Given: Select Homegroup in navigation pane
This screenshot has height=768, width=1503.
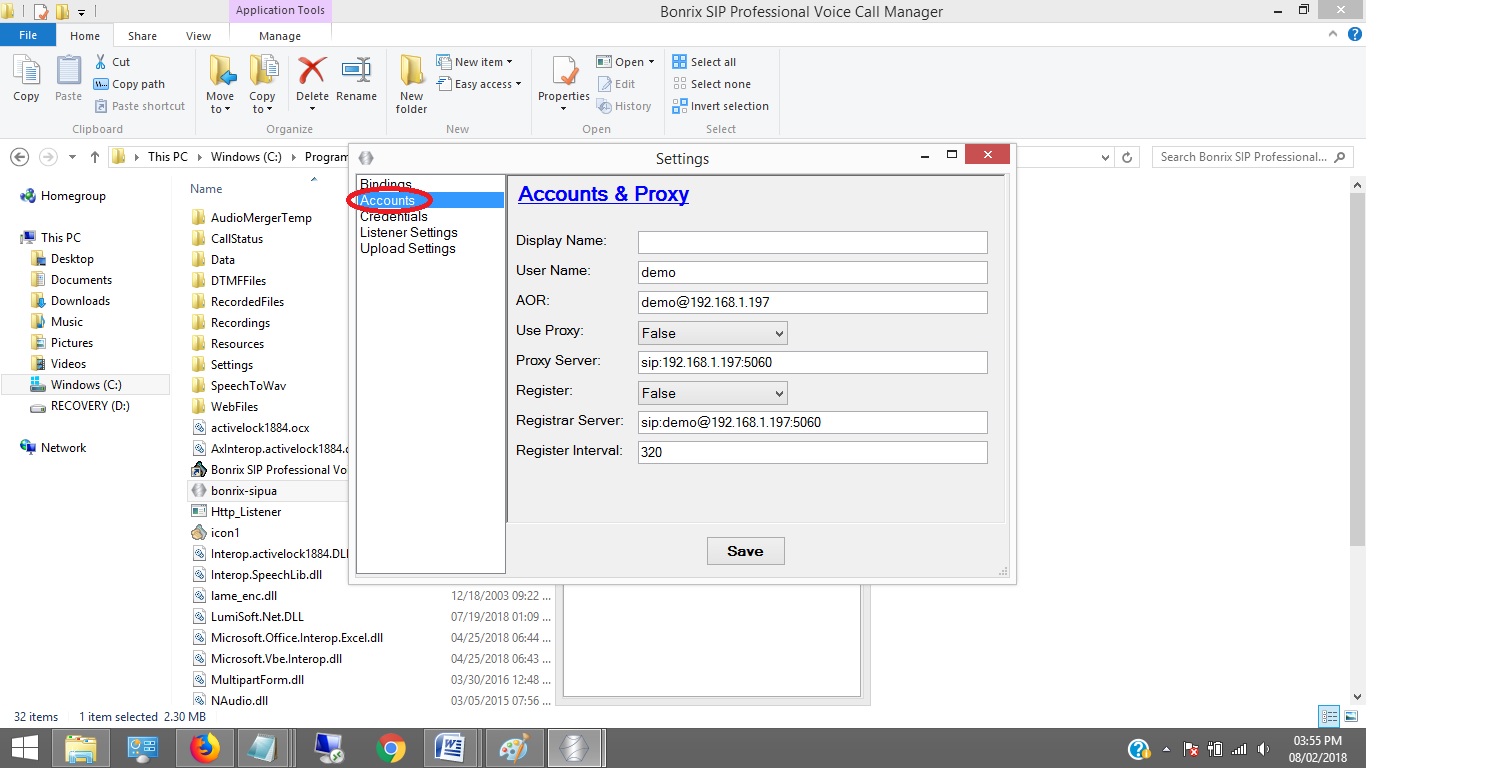Looking at the screenshot, I should pyautogui.click(x=63, y=196).
